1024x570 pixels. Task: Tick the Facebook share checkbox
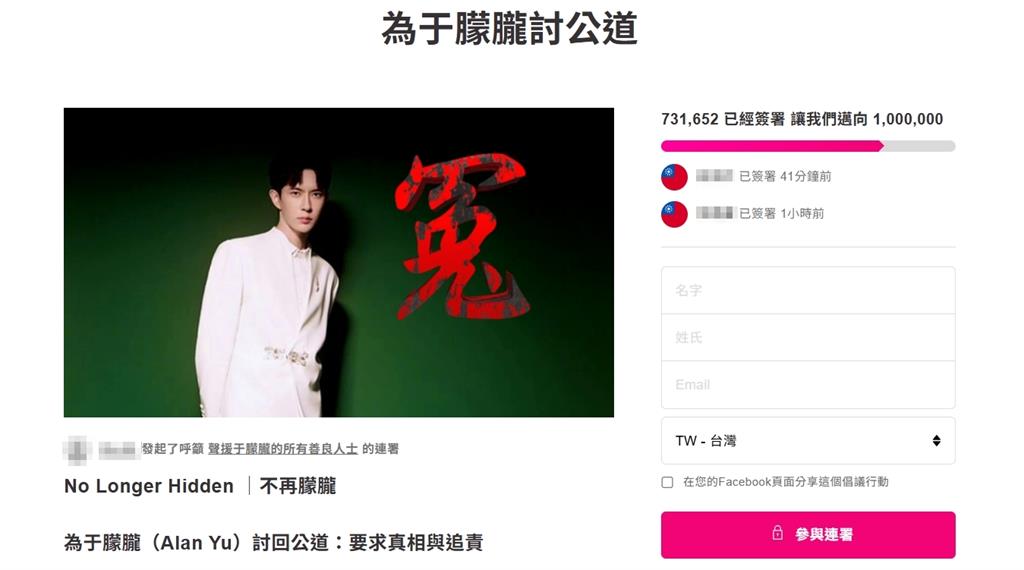[667, 483]
